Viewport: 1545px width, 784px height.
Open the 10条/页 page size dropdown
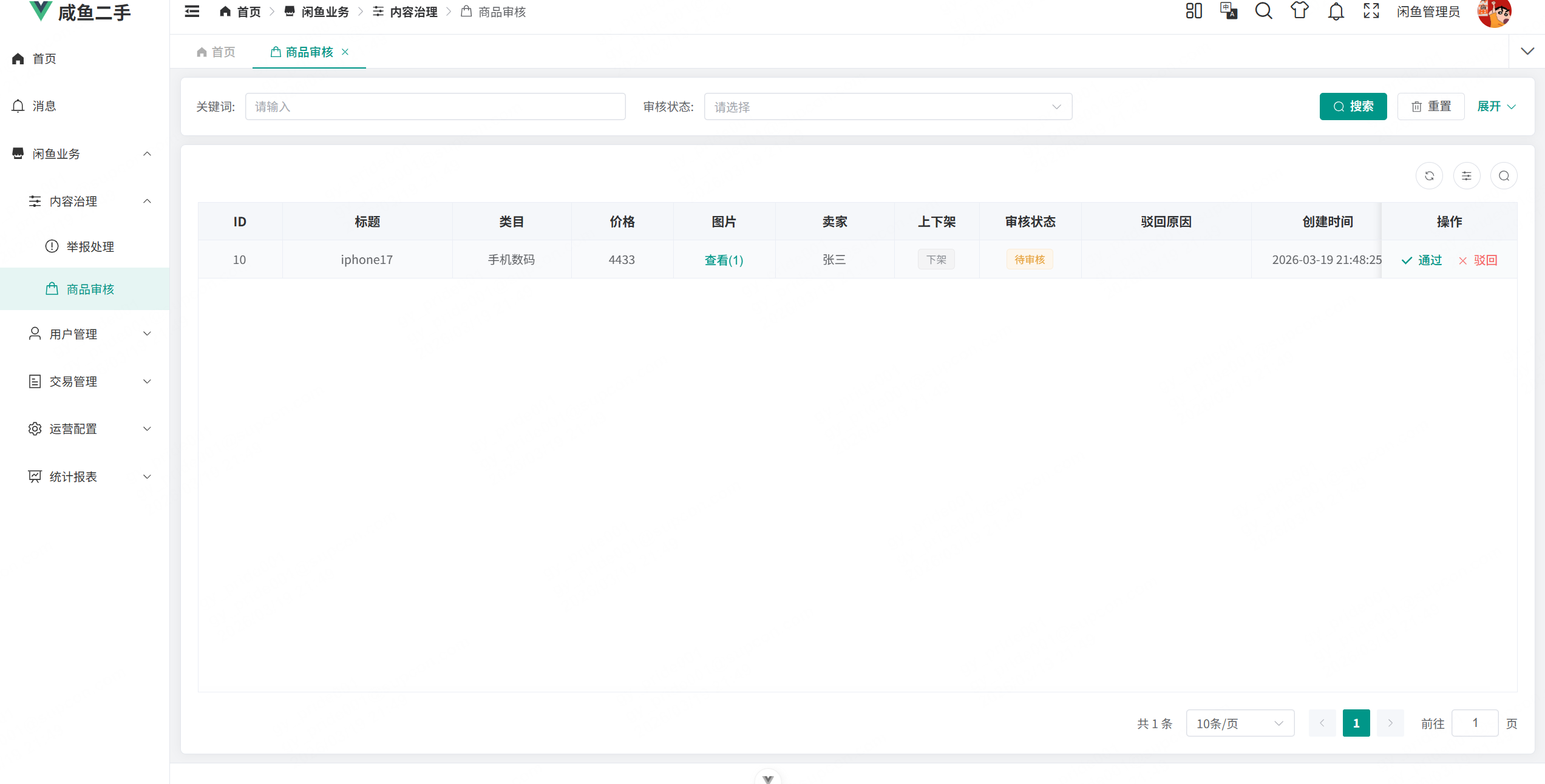point(1240,723)
